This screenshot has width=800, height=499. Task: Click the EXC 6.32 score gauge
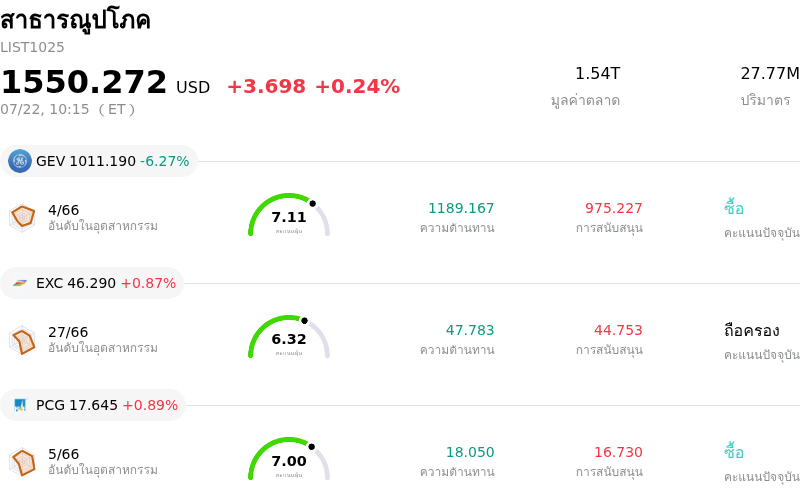click(289, 337)
